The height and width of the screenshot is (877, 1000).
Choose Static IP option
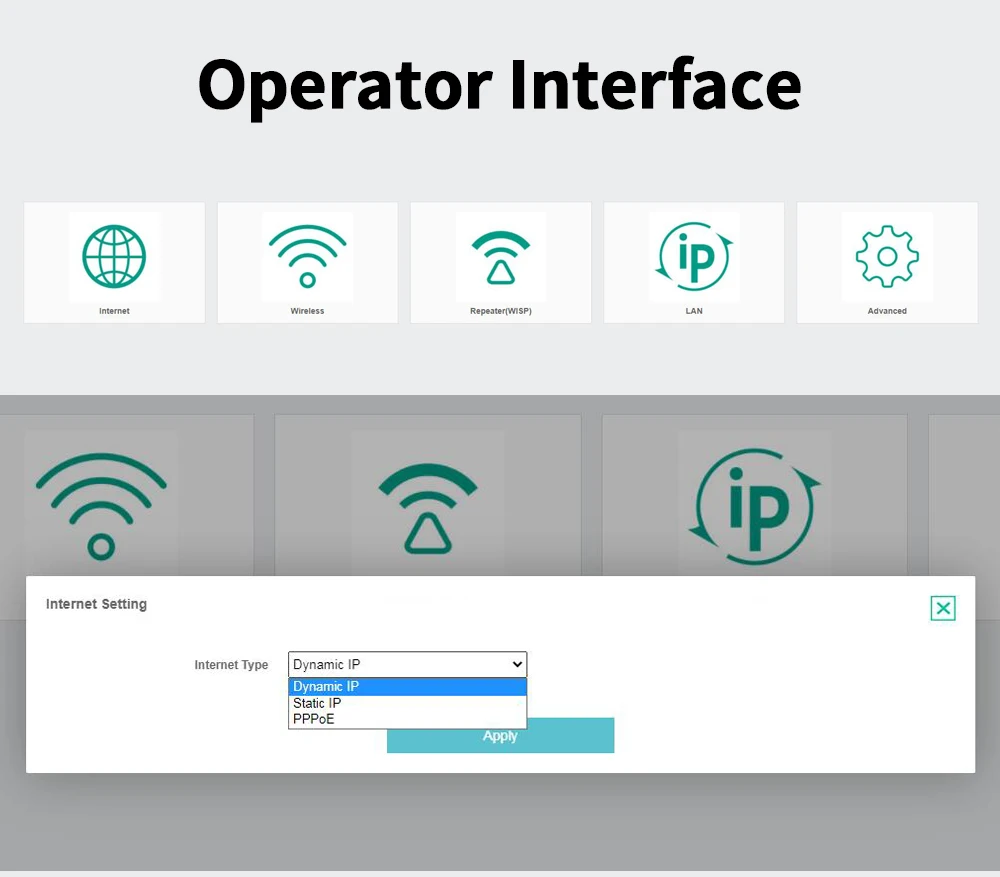pyautogui.click(x=408, y=703)
